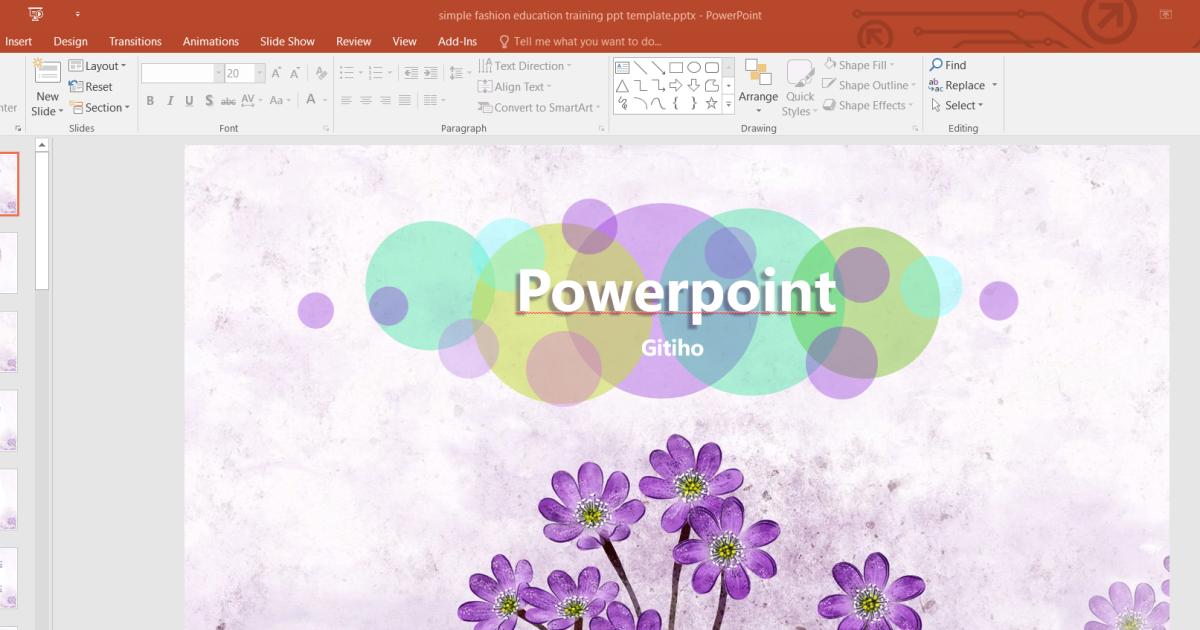Enable center paragraph alignment
This screenshot has width=1200, height=630.
point(365,100)
